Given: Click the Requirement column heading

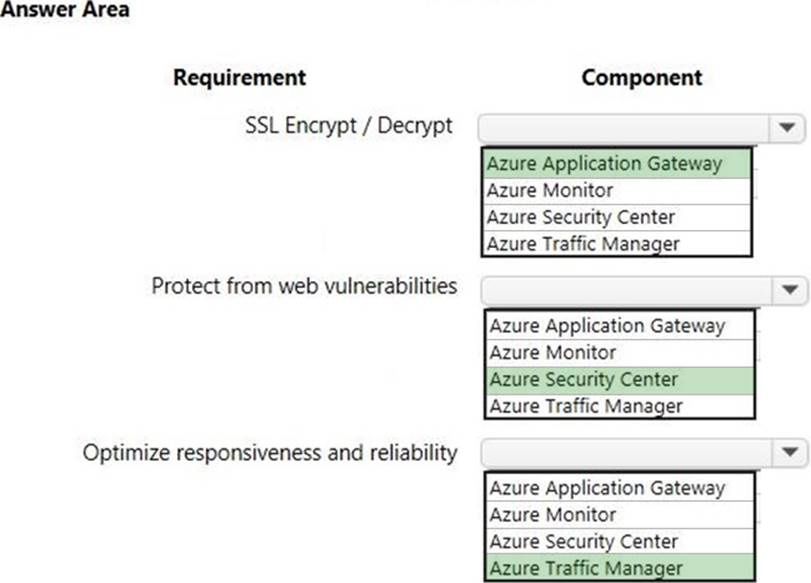Looking at the screenshot, I should [240, 77].
